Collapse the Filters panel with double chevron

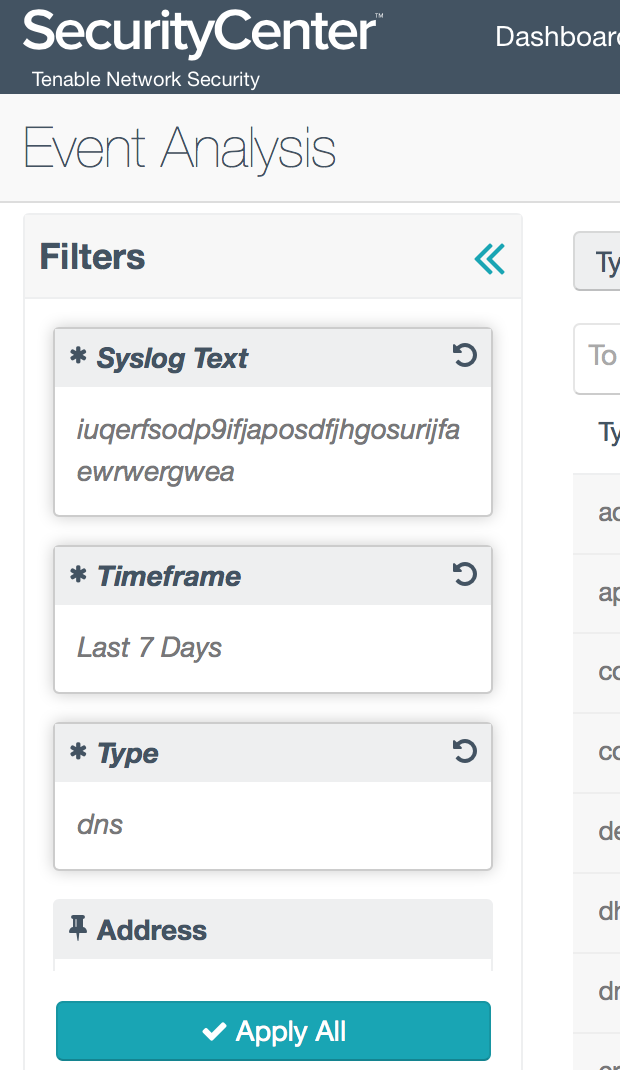tap(490, 259)
